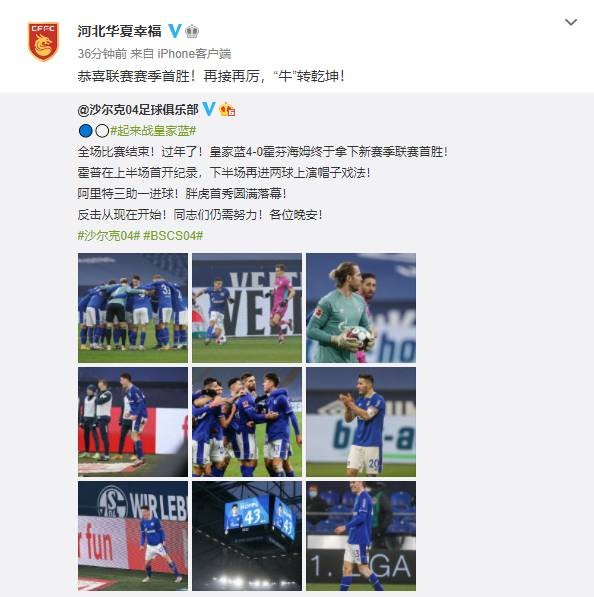Click the 来自 iPhone客户端 source link
The height and width of the screenshot is (597, 594).
point(180,54)
